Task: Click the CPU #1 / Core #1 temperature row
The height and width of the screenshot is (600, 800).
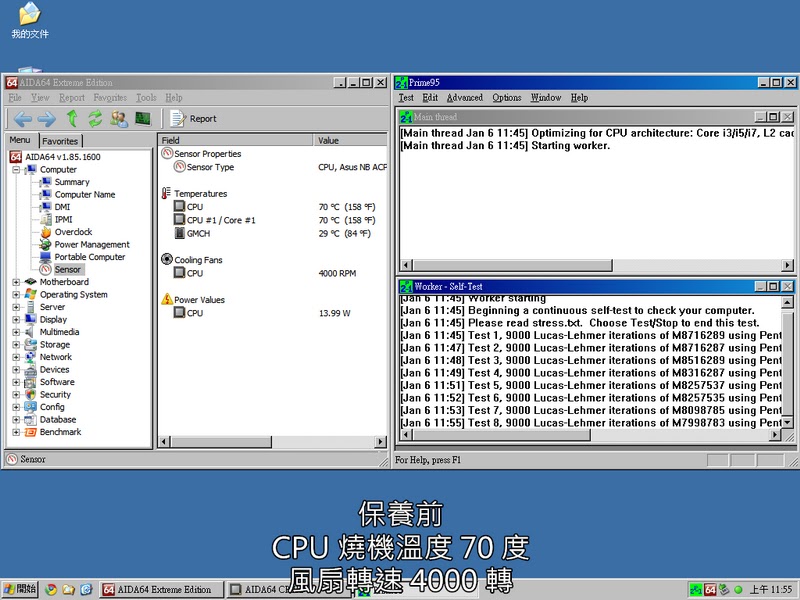Action: pos(273,220)
